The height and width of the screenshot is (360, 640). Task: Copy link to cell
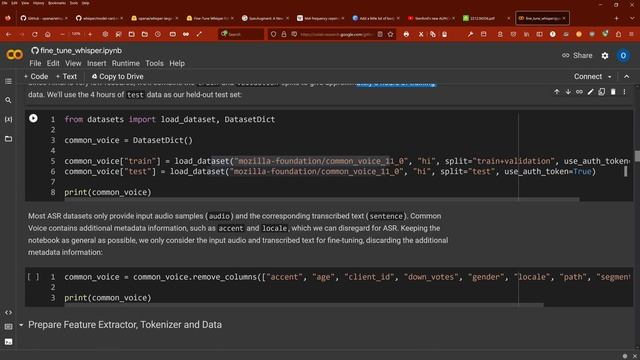tap(579, 92)
